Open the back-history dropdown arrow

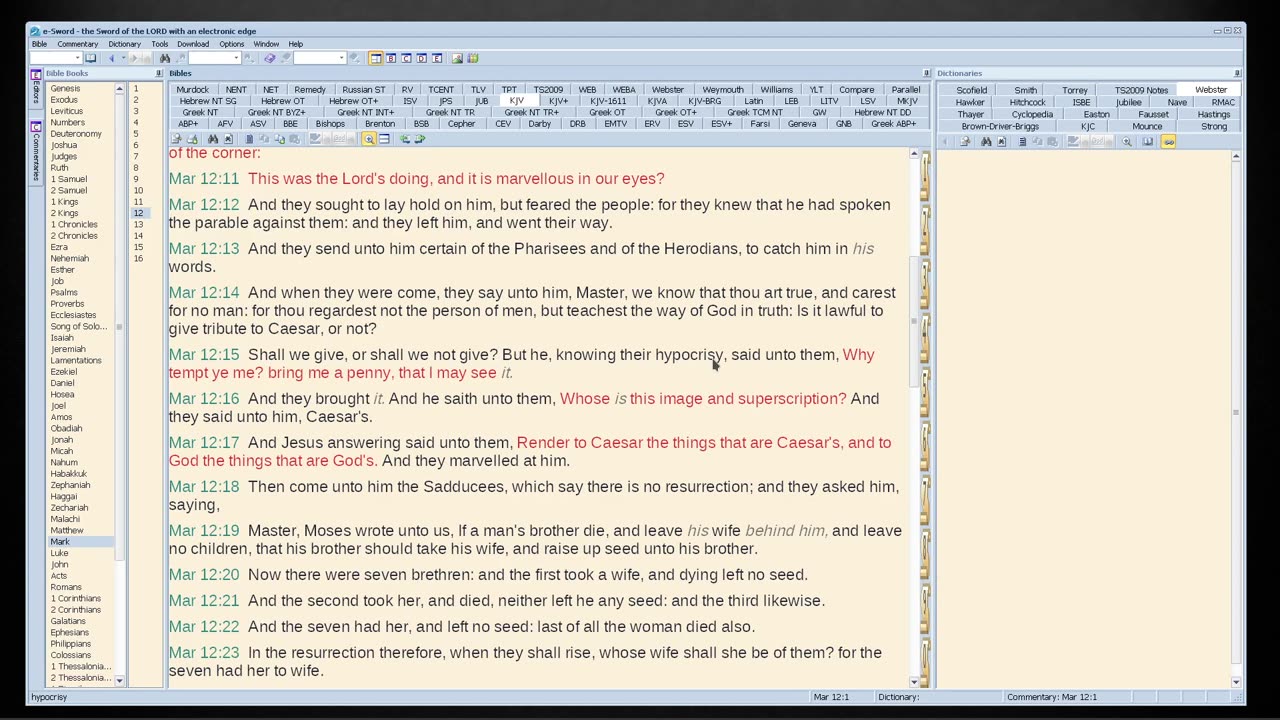click(x=123, y=58)
